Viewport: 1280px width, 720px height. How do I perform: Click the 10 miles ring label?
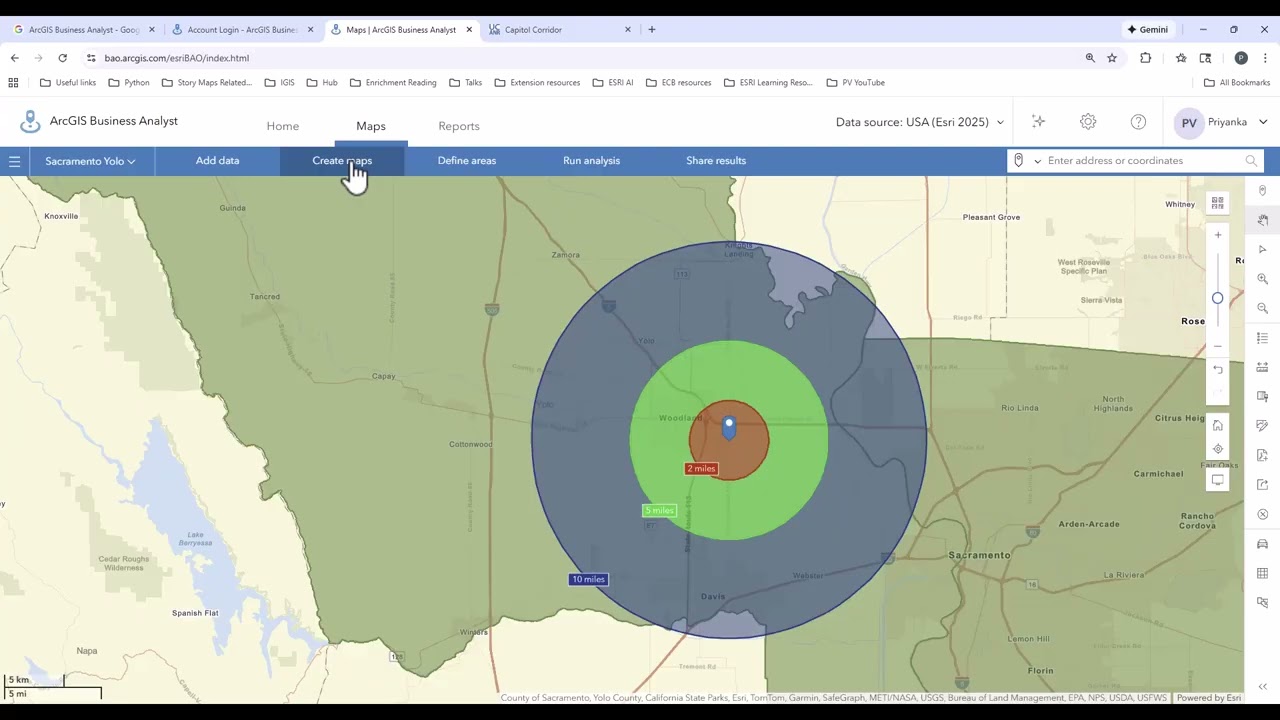point(588,579)
